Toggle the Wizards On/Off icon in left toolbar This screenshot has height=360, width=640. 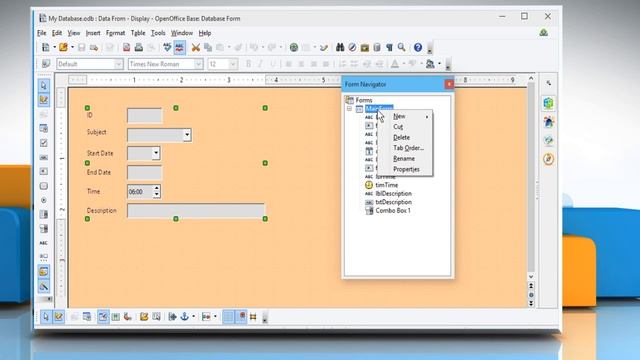click(x=44, y=286)
